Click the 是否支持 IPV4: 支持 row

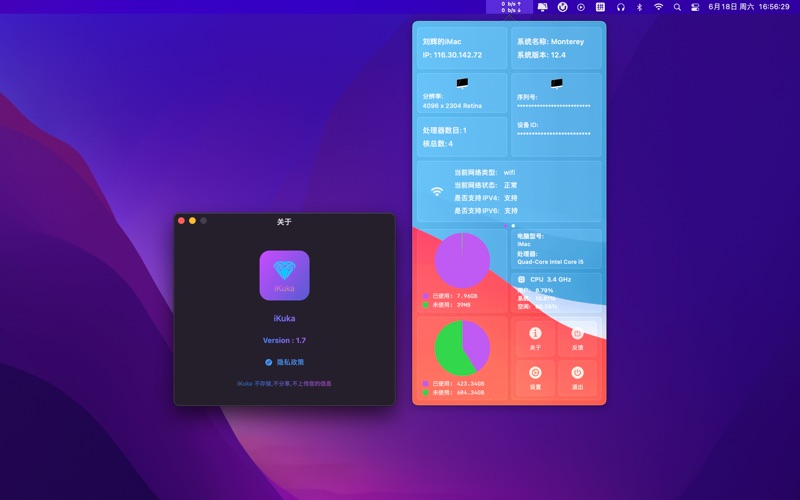486,198
